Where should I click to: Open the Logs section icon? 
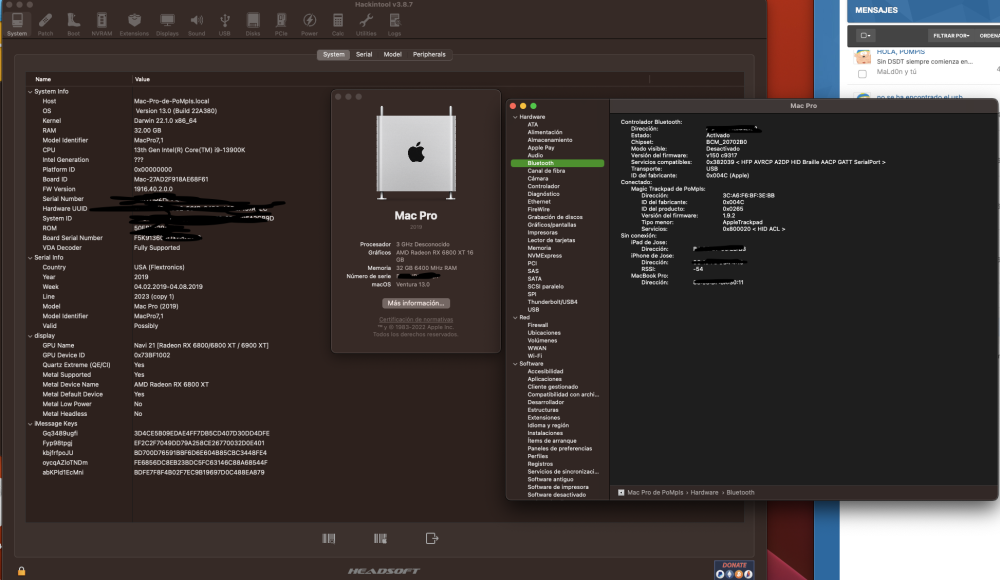coord(395,24)
